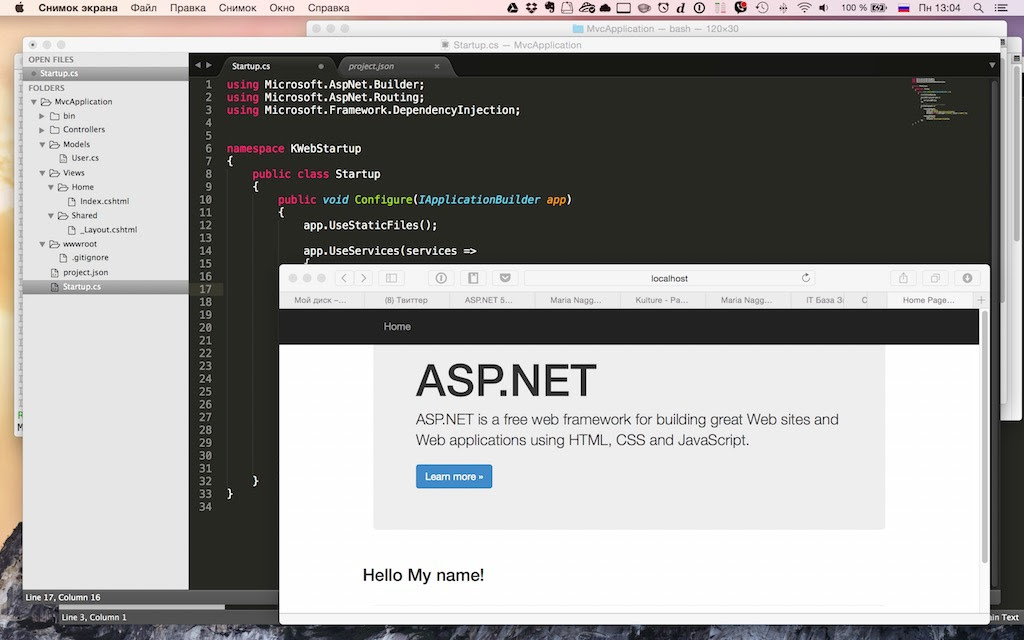Click the Safari page vertical scrollbar
The image size is (1024, 640).
click(985, 436)
